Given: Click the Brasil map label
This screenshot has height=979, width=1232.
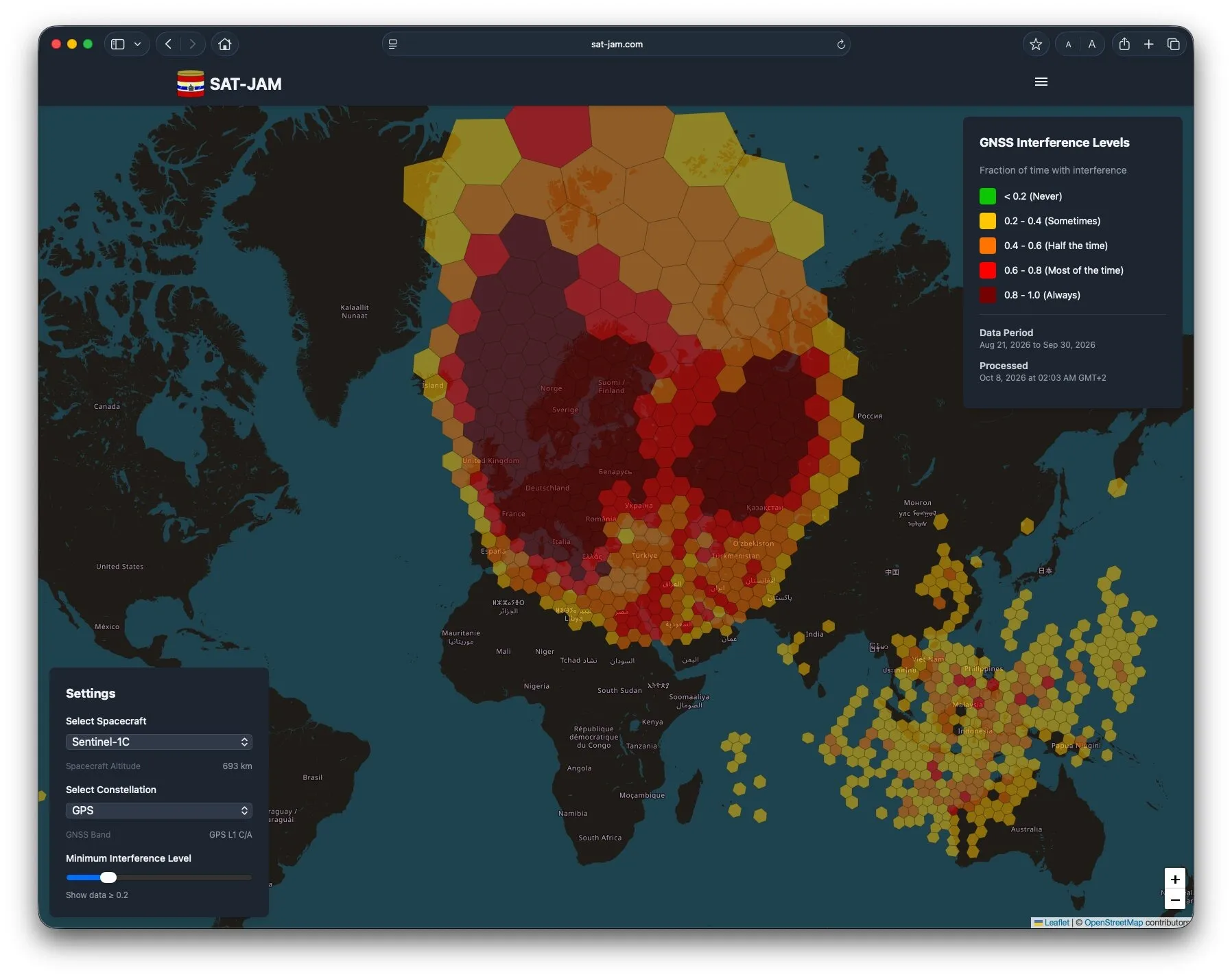Looking at the screenshot, I should tap(312, 777).
